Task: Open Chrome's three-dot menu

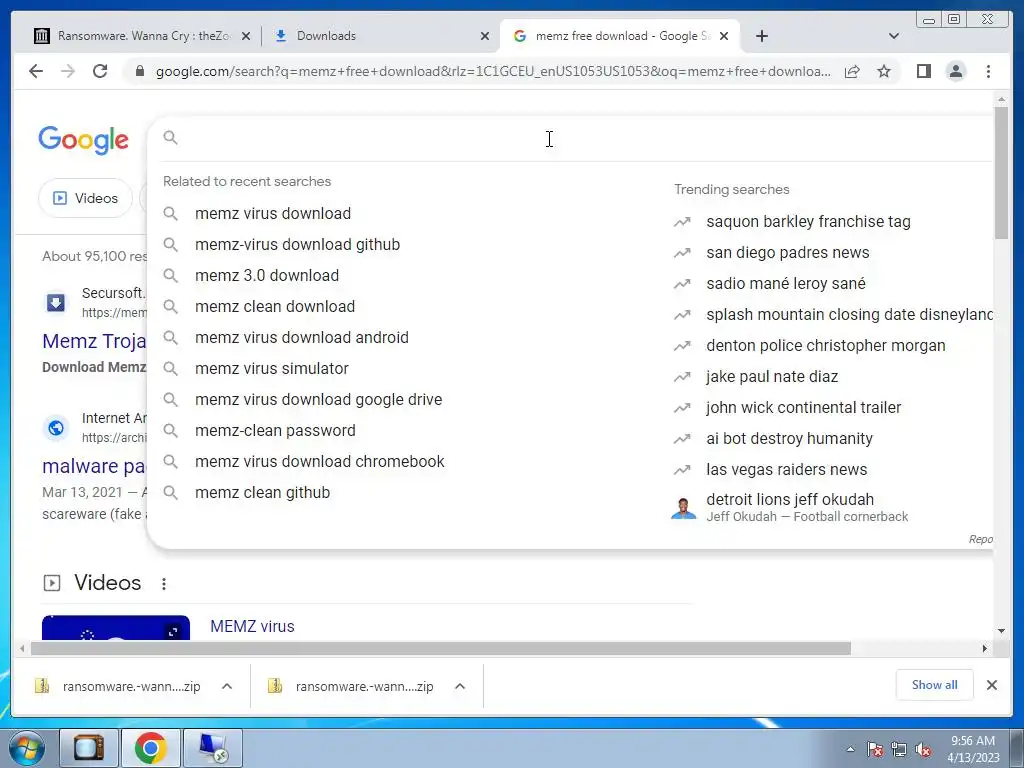Action: point(989,71)
